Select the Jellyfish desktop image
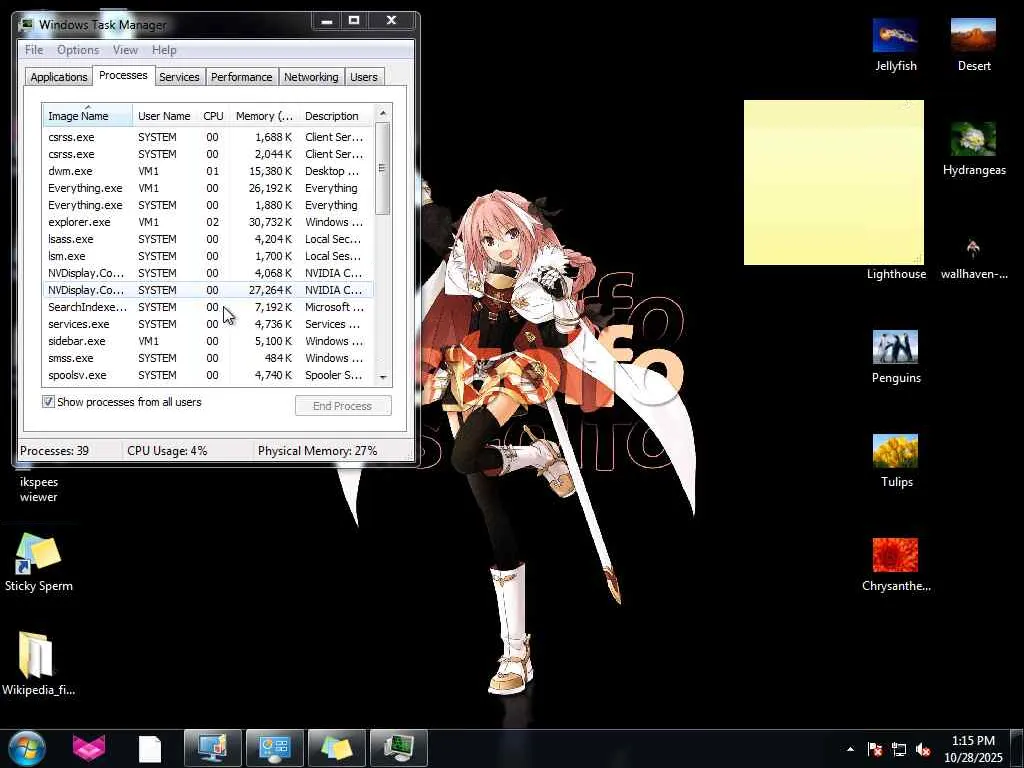 coord(895,44)
